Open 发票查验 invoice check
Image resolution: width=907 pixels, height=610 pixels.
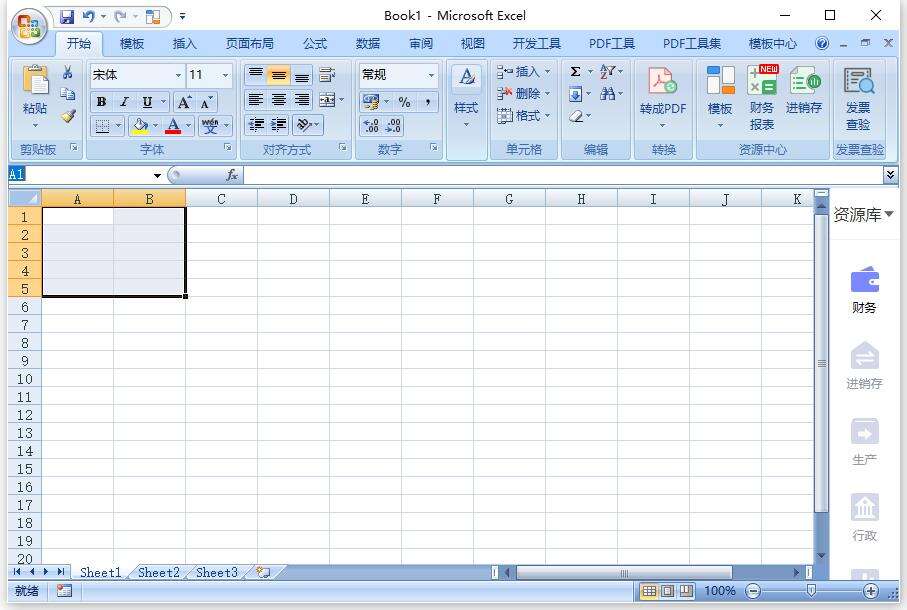coord(858,99)
